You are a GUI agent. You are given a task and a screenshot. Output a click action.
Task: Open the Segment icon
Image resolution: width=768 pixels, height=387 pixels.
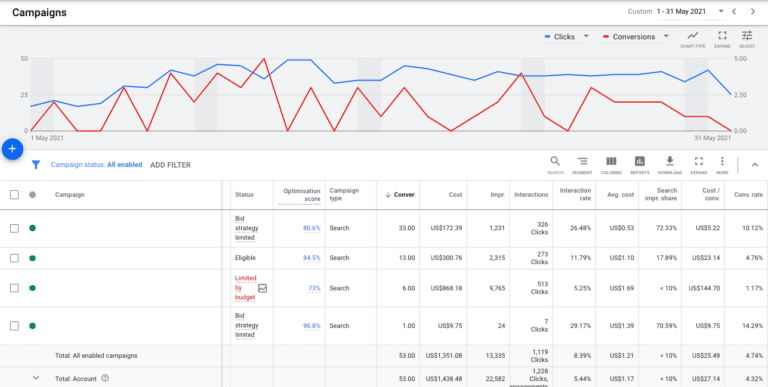tap(582, 161)
